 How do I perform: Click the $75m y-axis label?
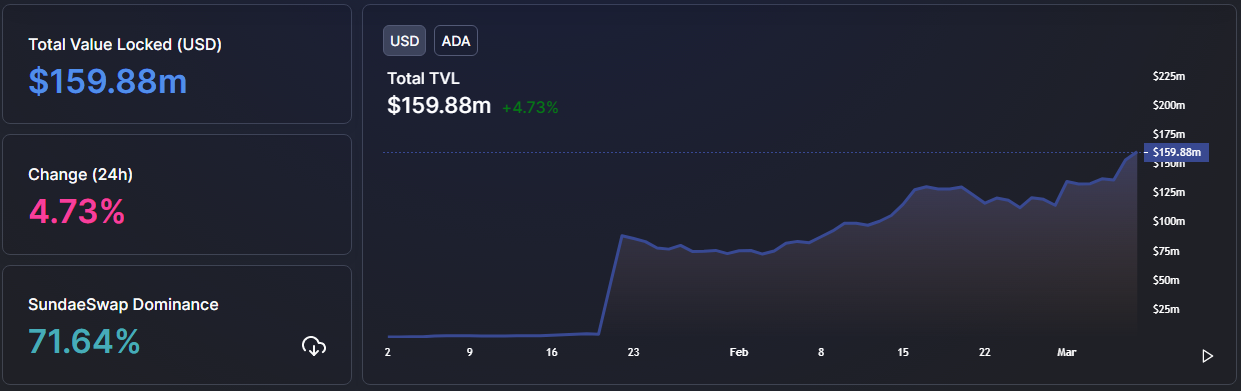pyautogui.click(x=1166, y=250)
